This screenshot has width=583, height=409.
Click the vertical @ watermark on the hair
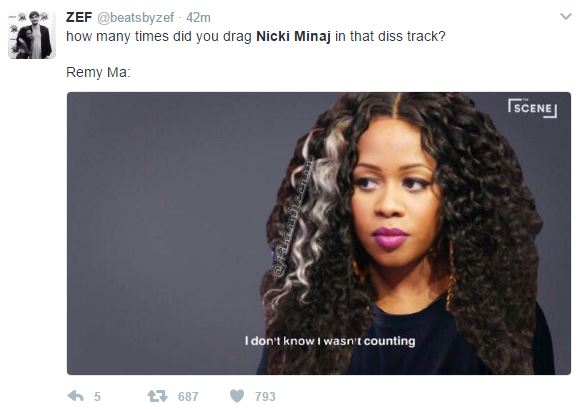(293, 219)
